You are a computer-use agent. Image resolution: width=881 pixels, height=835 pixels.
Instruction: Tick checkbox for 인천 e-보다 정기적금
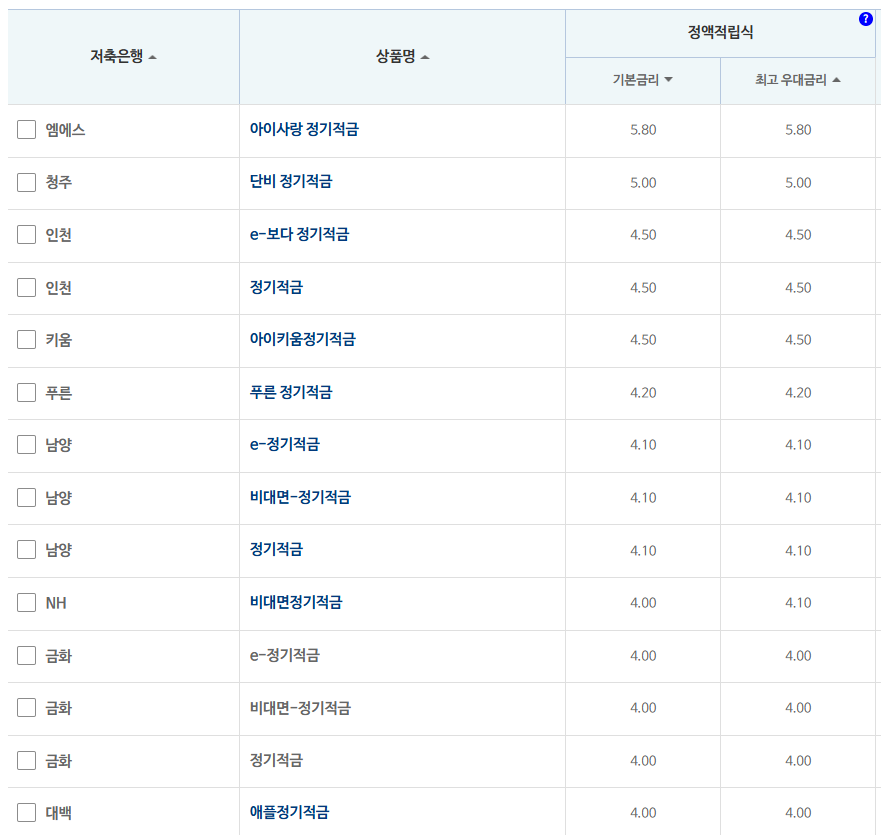point(26,234)
